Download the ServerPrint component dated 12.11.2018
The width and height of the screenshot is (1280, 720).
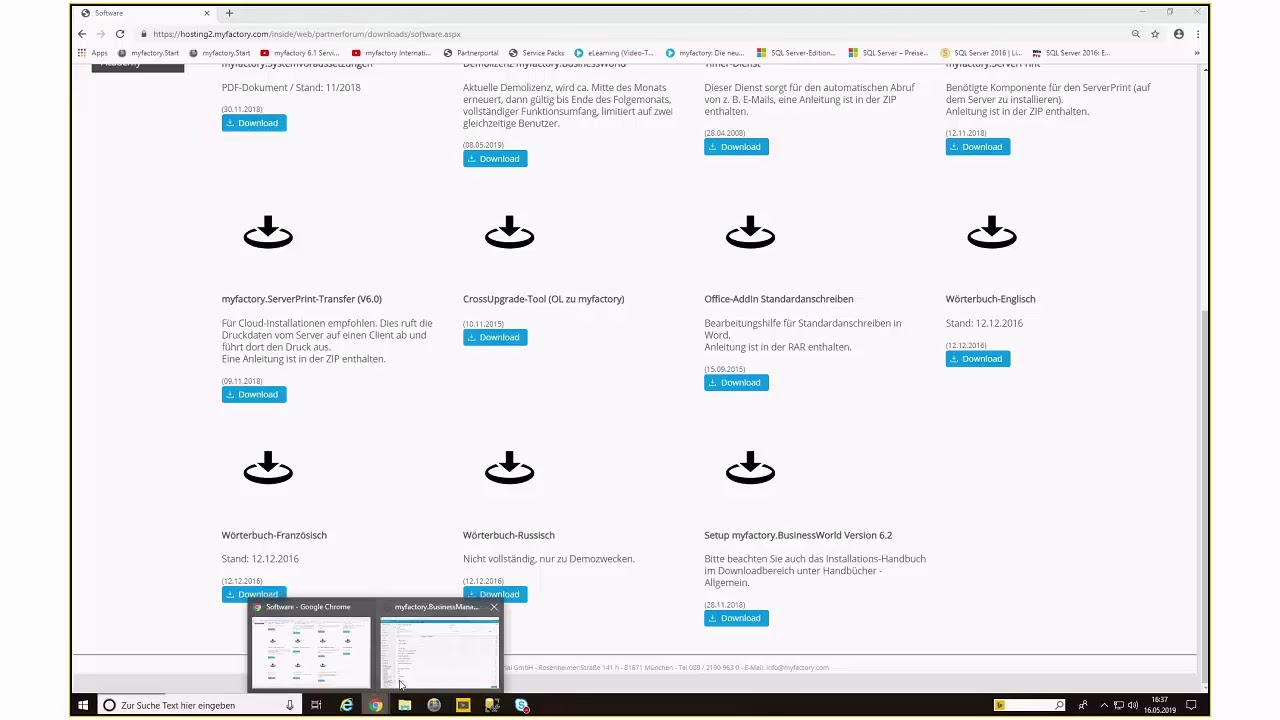tap(978, 147)
